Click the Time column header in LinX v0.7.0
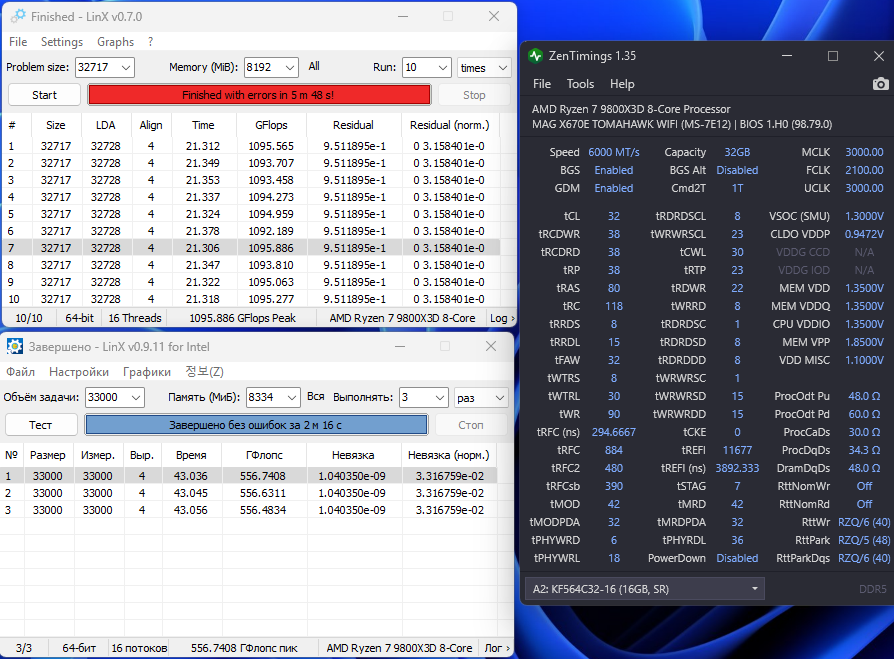 tap(203, 125)
